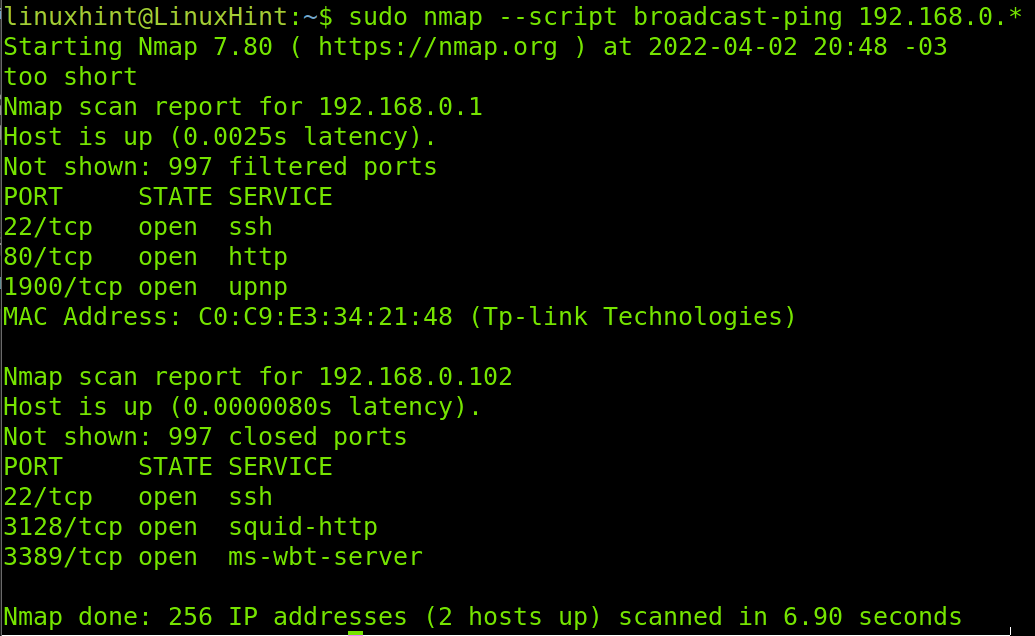Image resolution: width=1035 pixels, height=636 pixels.
Task: Click the 1900/tcp upnp port line
Action: pyautogui.click(x=146, y=288)
